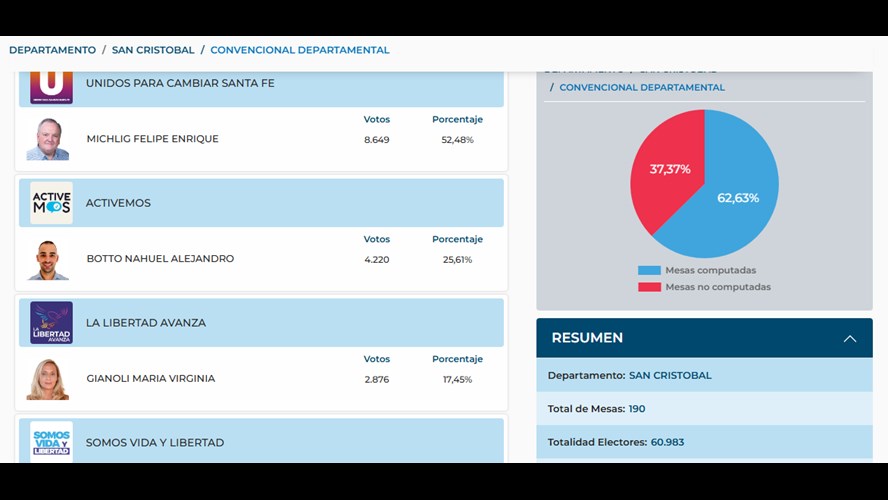The width and height of the screenshot is (888, 500).
Task: Select candidate name MICHLIG FELIPE ENRIQUE
Action: click(152, 139)
